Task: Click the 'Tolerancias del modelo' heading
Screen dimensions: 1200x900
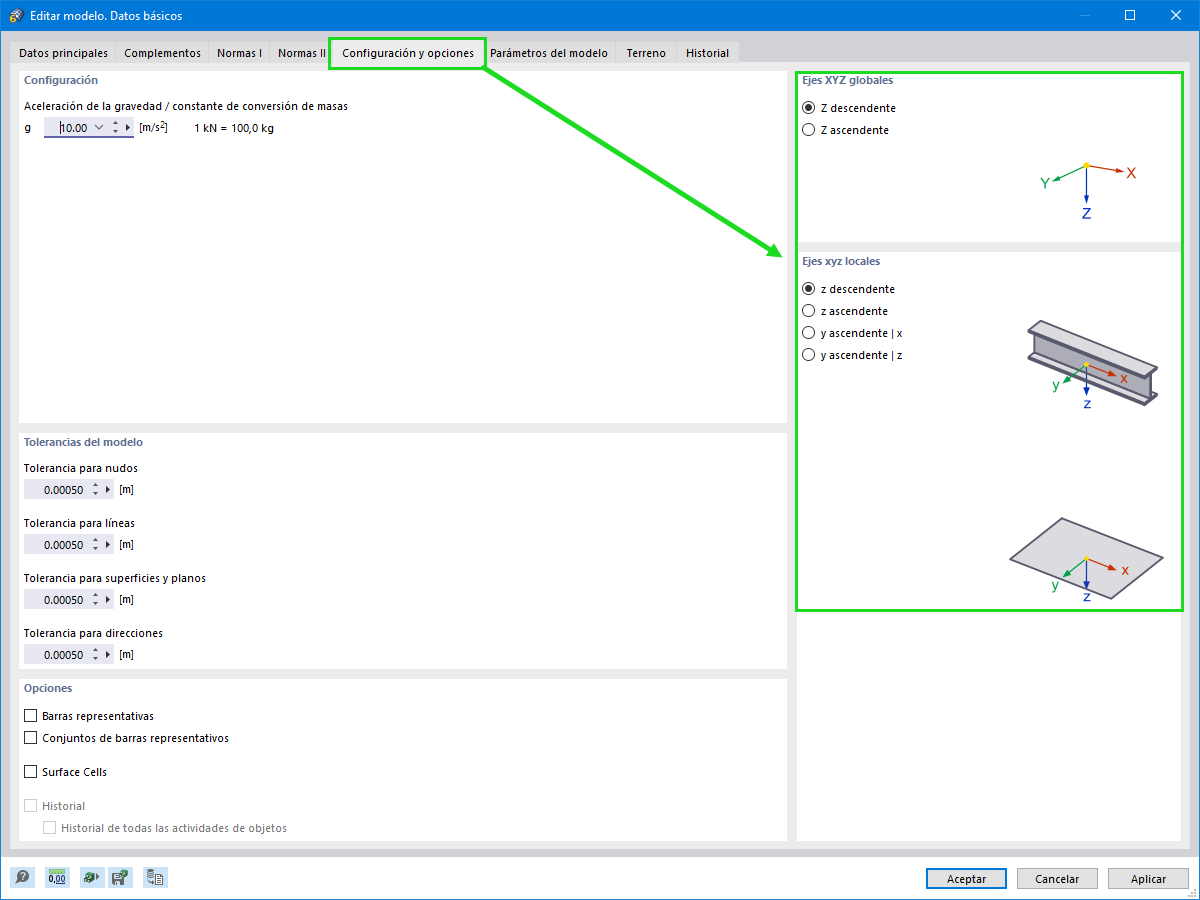Action: click(83, 442)
